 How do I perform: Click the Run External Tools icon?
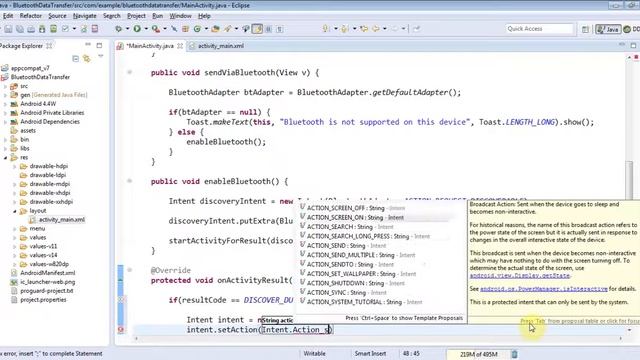click(156, 29)
